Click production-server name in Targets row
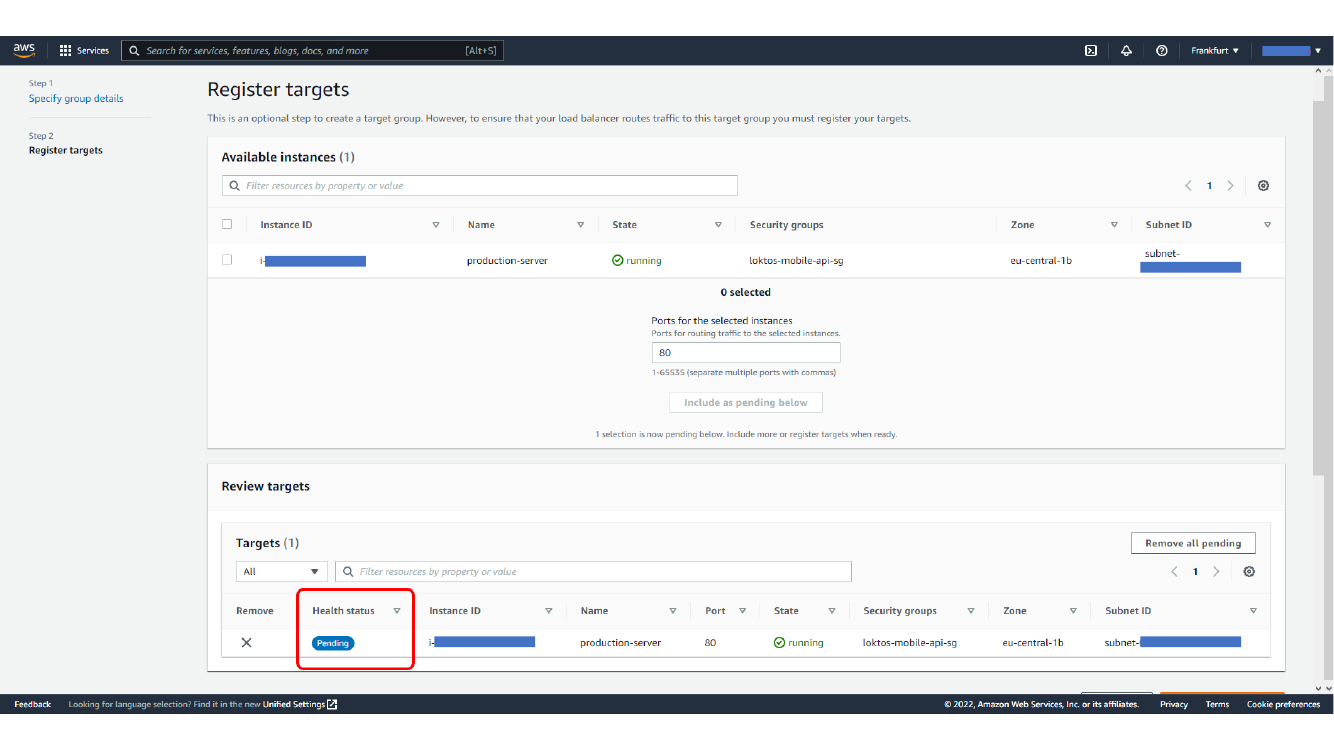 pos(620,643)
